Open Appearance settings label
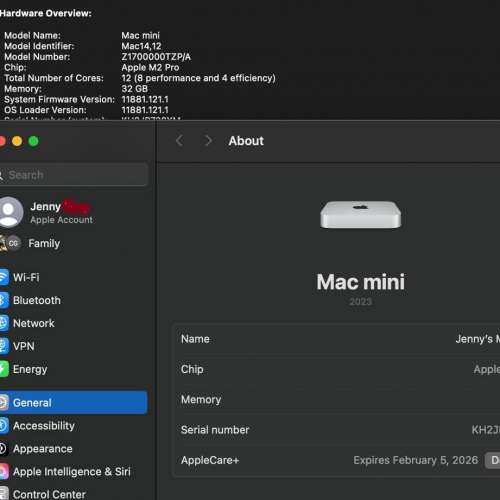This screenshot has height=500, width=500. (43, 449)
